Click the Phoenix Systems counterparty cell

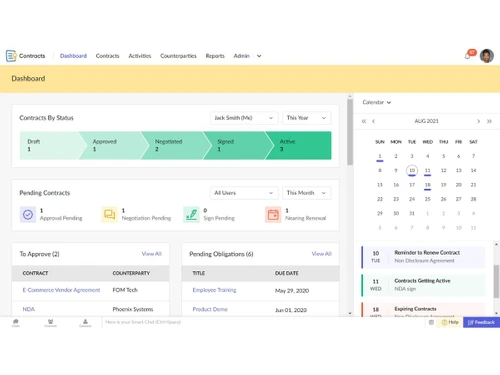[x=133, y=309]
